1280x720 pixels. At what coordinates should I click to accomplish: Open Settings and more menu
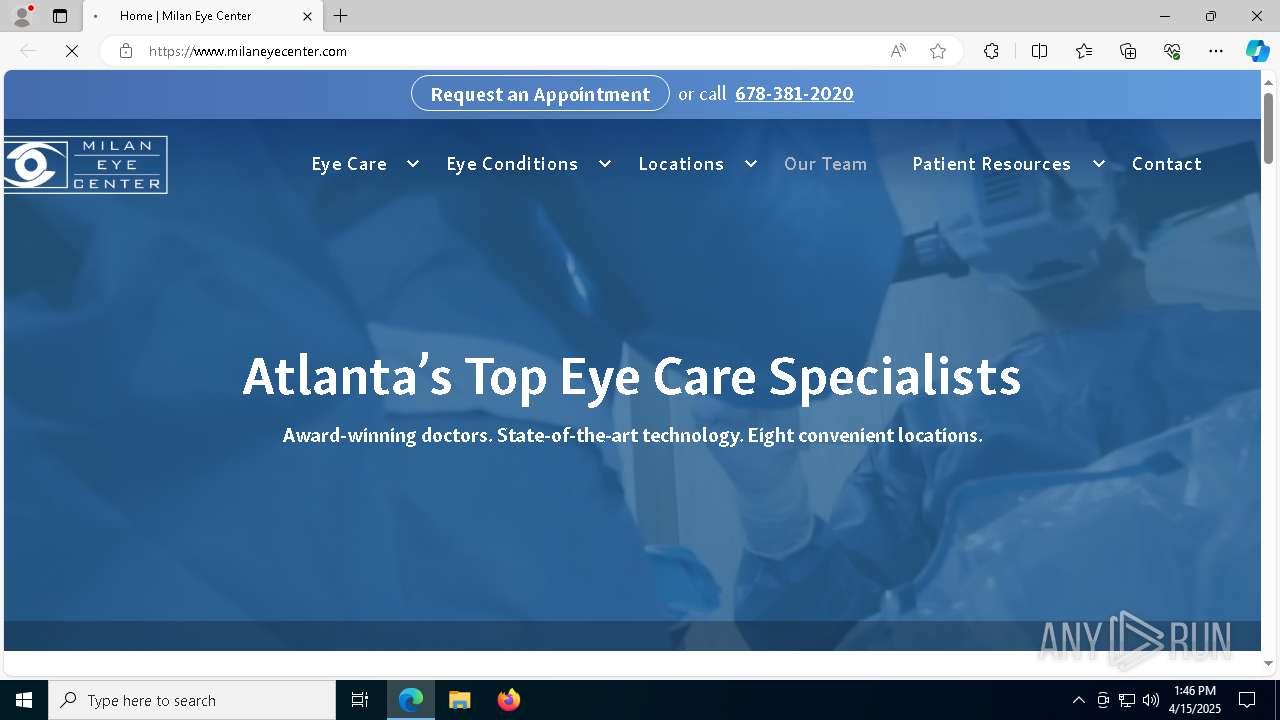1216,51
